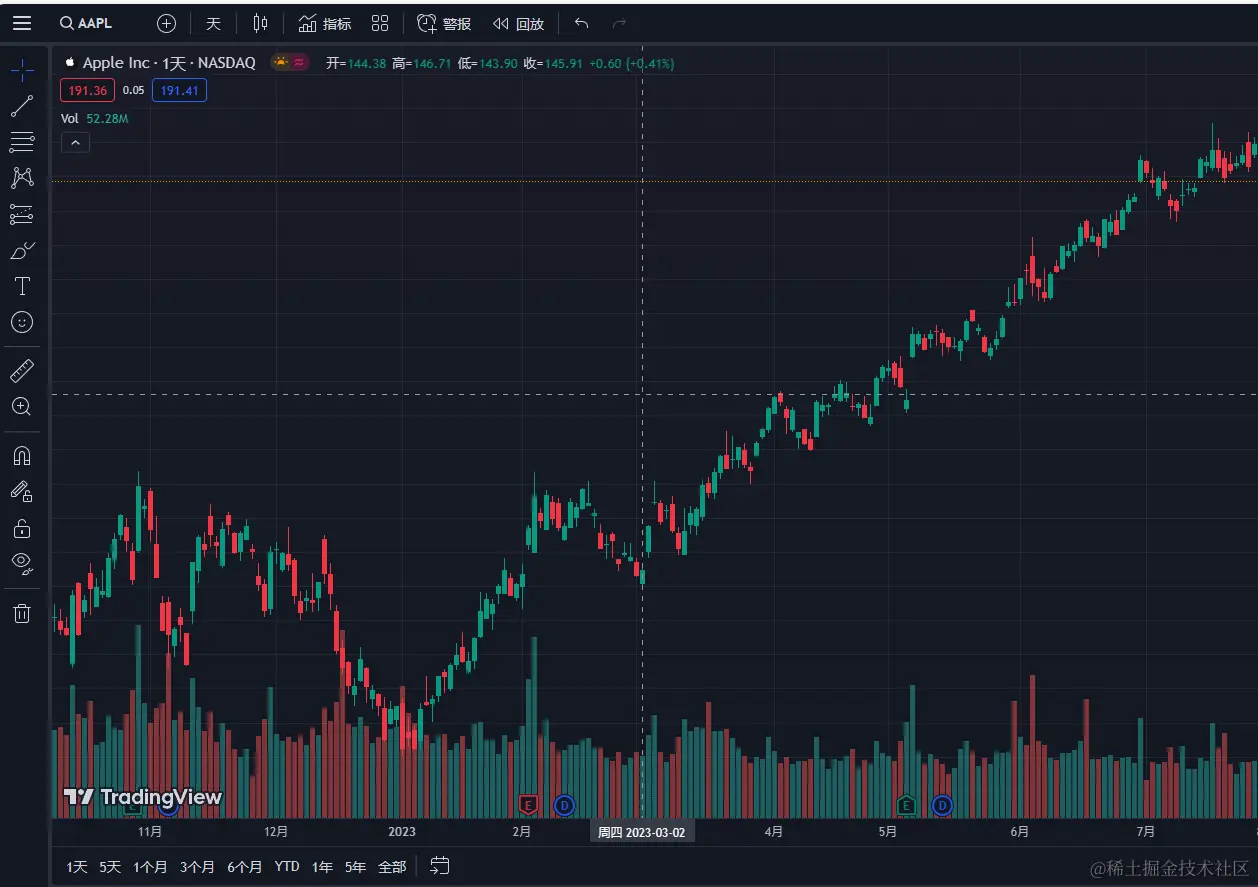Click the 2023 time axis label

(x=402, y=832)
